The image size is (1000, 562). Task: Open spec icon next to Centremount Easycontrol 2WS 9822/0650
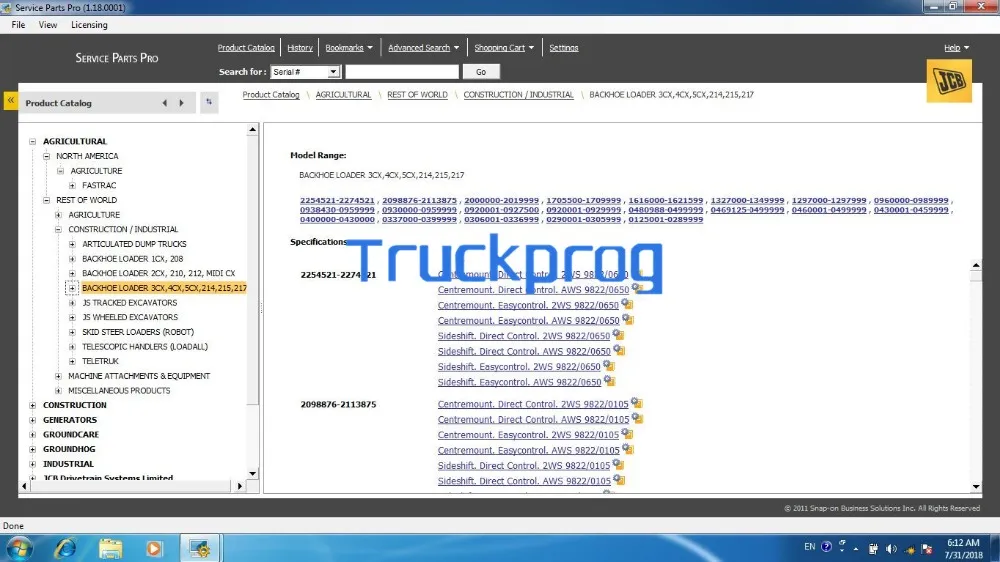(627, 304)
